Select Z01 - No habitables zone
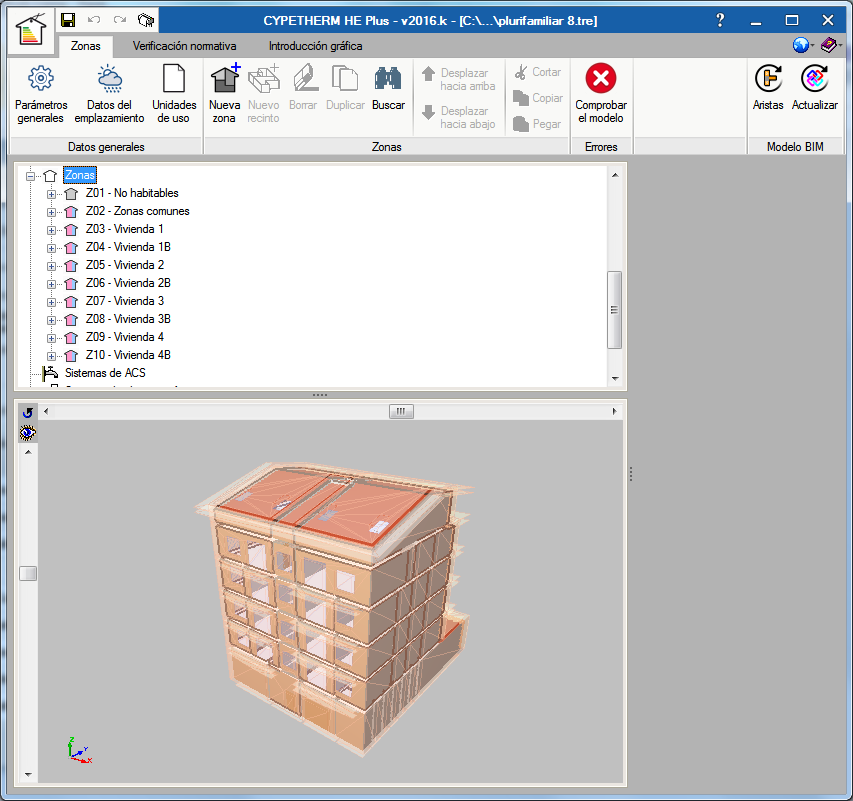 pyautogui.click(x=132, y=193)
